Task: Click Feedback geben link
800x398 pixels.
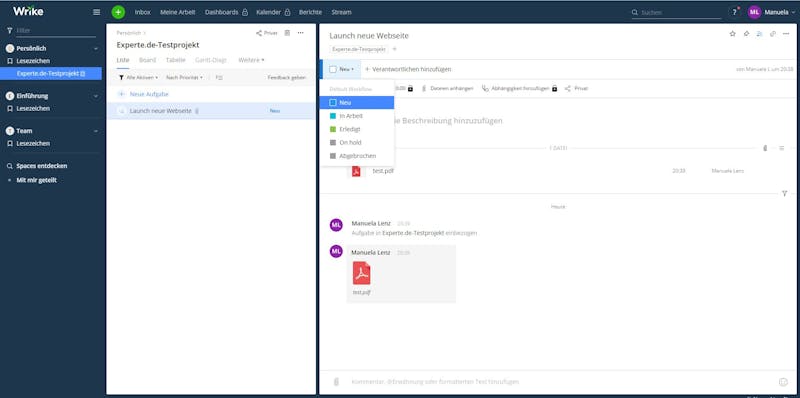Action: click(287, 78)
